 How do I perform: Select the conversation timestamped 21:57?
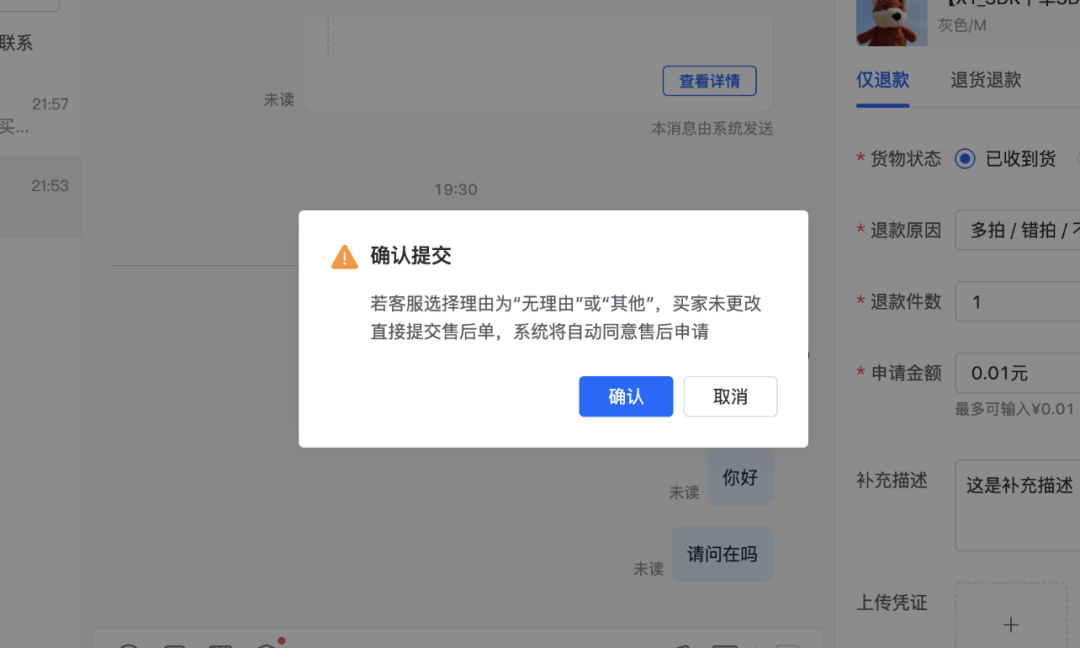coord(40,114)
